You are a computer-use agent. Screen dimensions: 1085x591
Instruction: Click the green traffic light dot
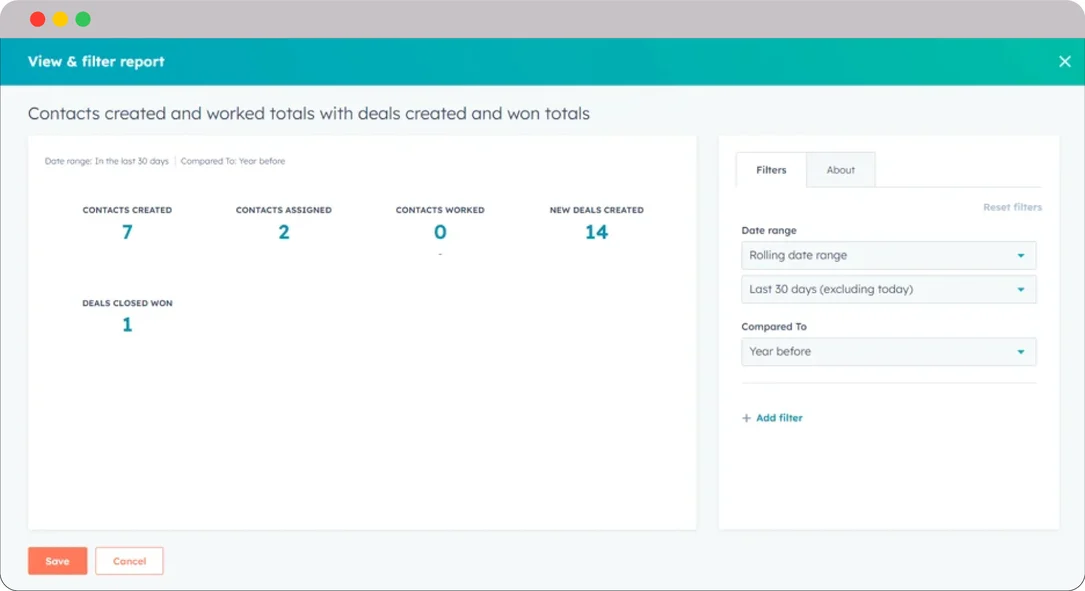click(x=82, y=18)
